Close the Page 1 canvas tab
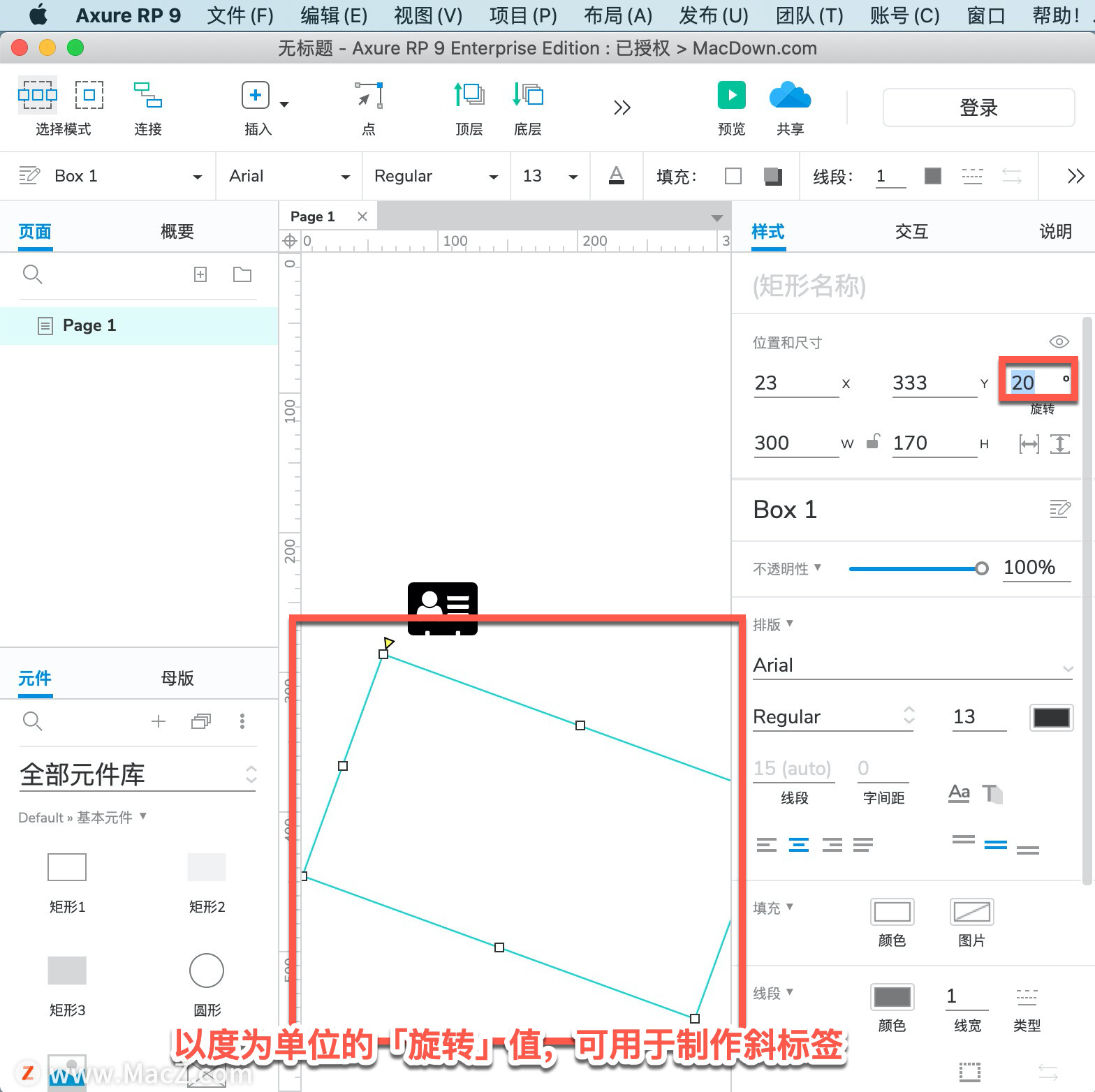Image resolution: width=1095 pixels, height=1092 pixels. [362, 216]
